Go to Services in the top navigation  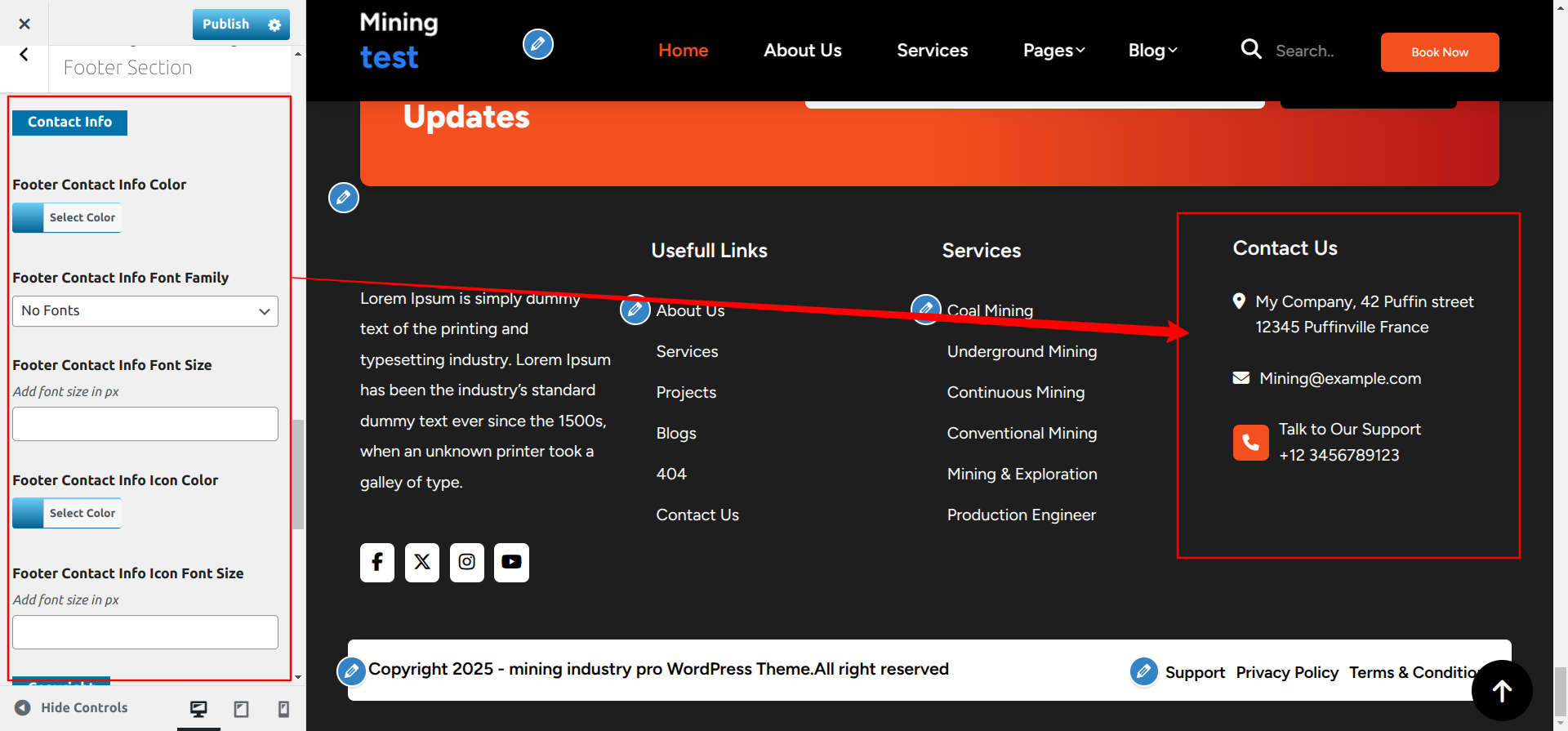932,51
